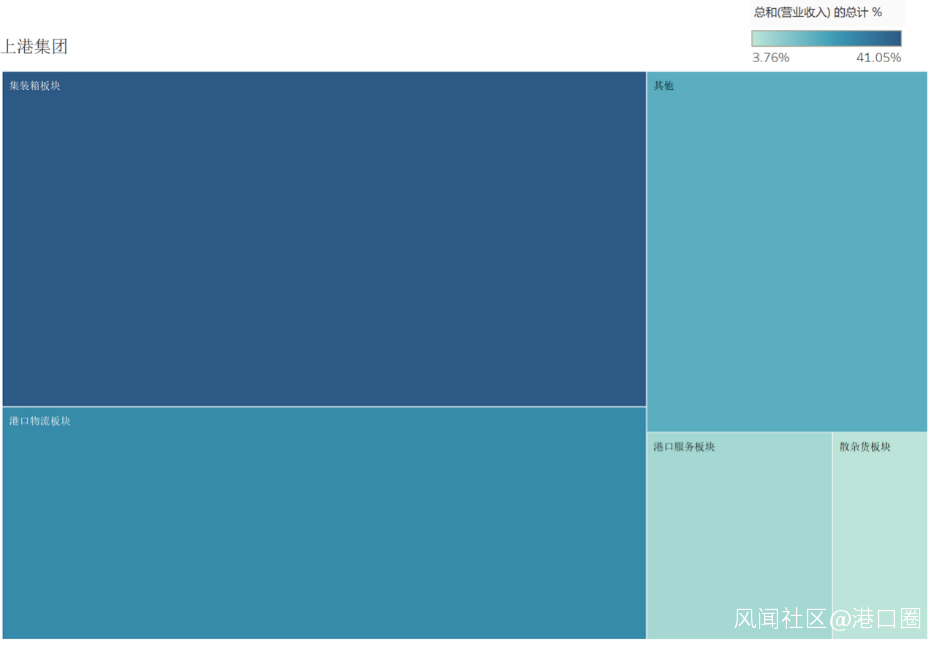Click the 3.76% legend minimum value
The image size is (934, 645).
[770, 57]
